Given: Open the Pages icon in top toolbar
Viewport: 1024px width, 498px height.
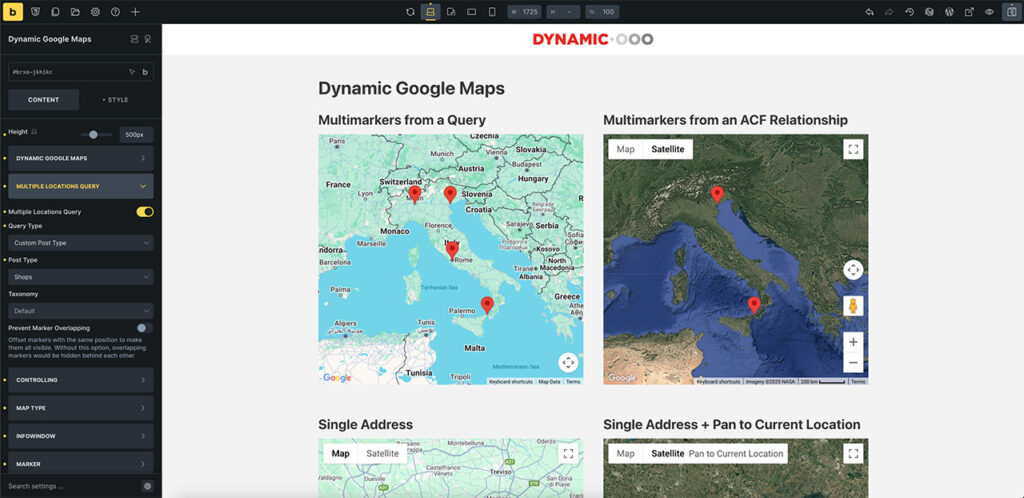Looking at the screenshot, I should (x=56, y=12).
